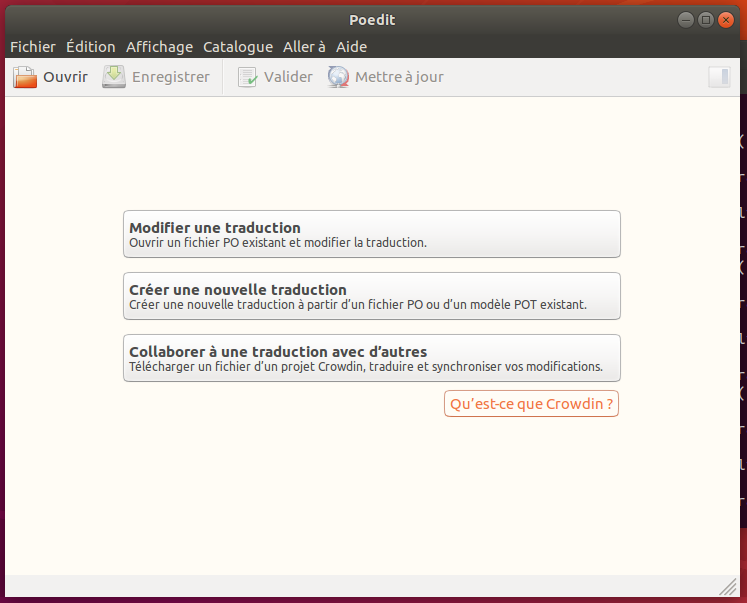Minimize the Poedit window

coord(686,20)
